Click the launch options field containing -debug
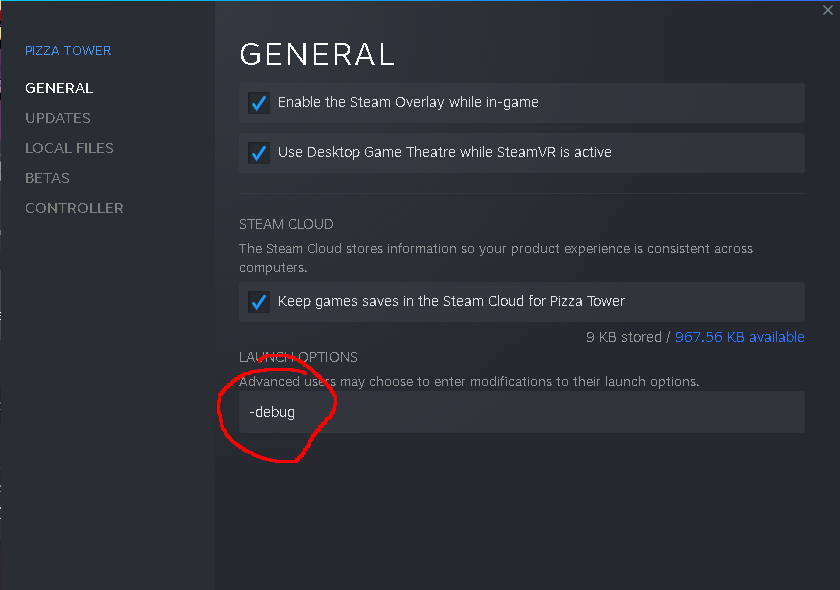840x590 pixels. point(520,412)
